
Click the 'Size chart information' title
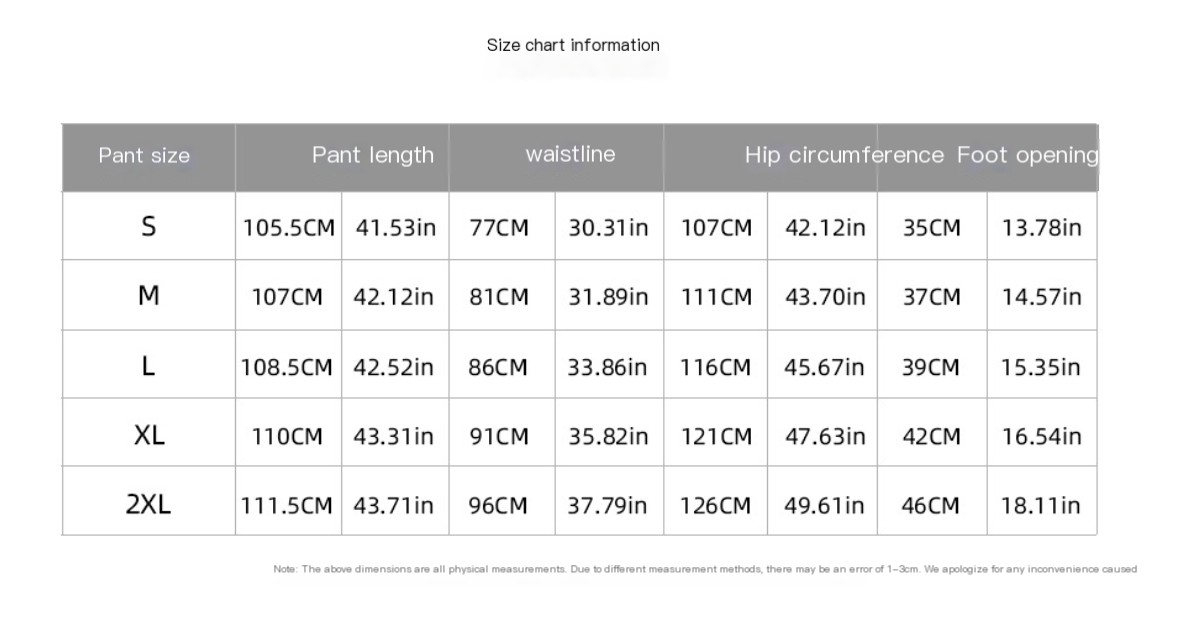point(573,45)
